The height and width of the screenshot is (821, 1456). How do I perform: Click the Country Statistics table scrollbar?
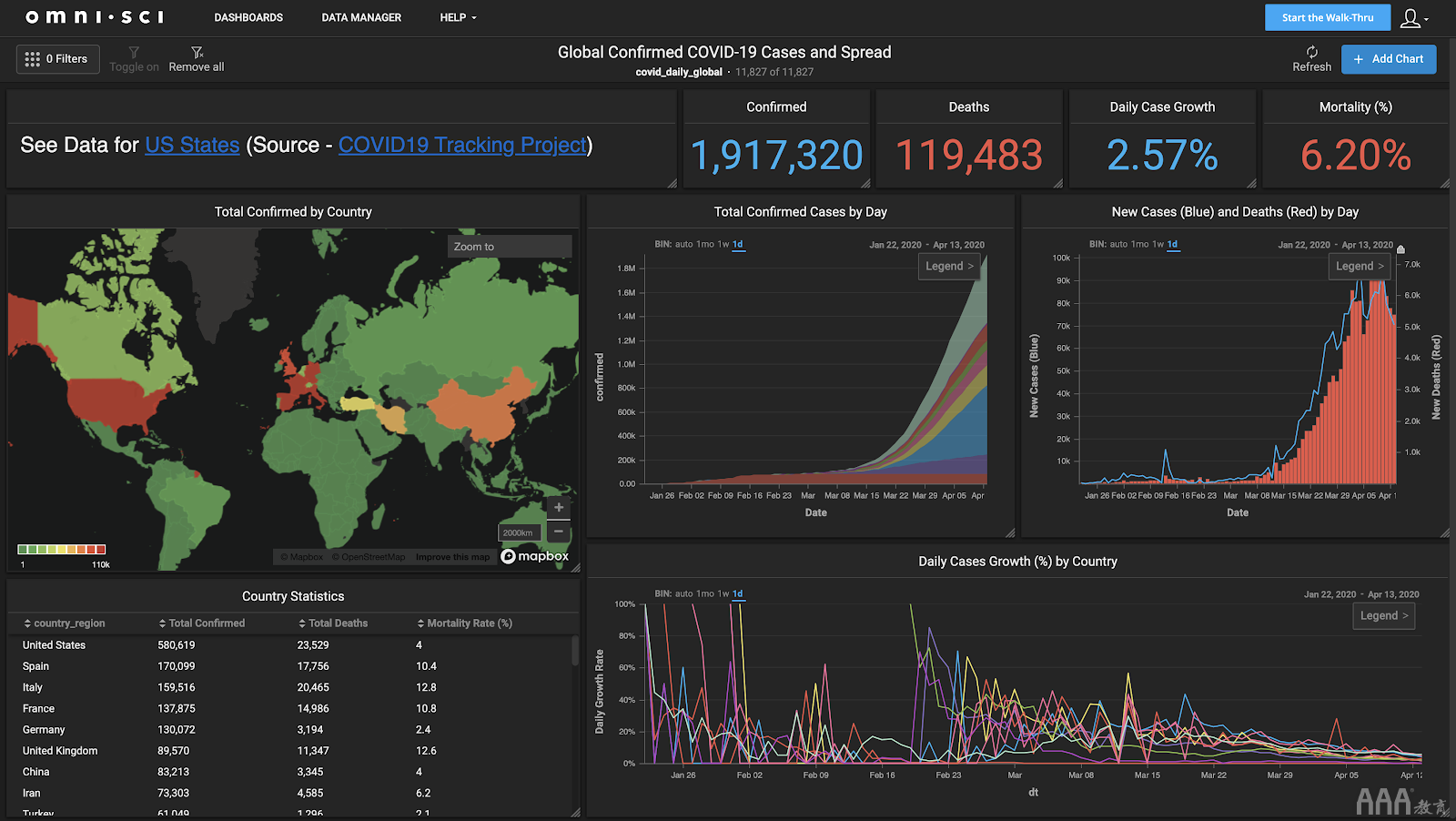click(x=574, y=650)
